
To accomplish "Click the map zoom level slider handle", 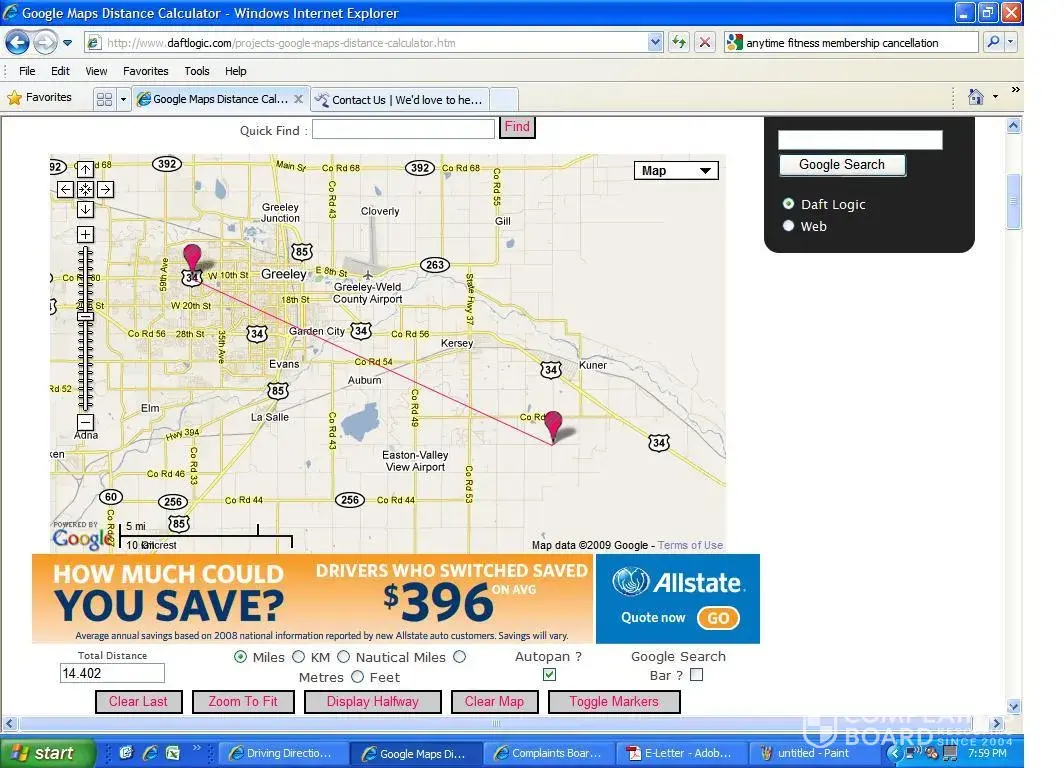I will tap(86, 317).
